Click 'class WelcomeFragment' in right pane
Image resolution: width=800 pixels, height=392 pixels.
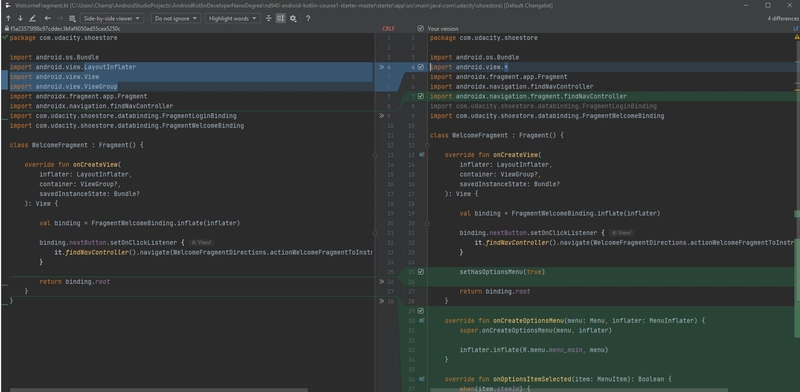pos(470,135)
